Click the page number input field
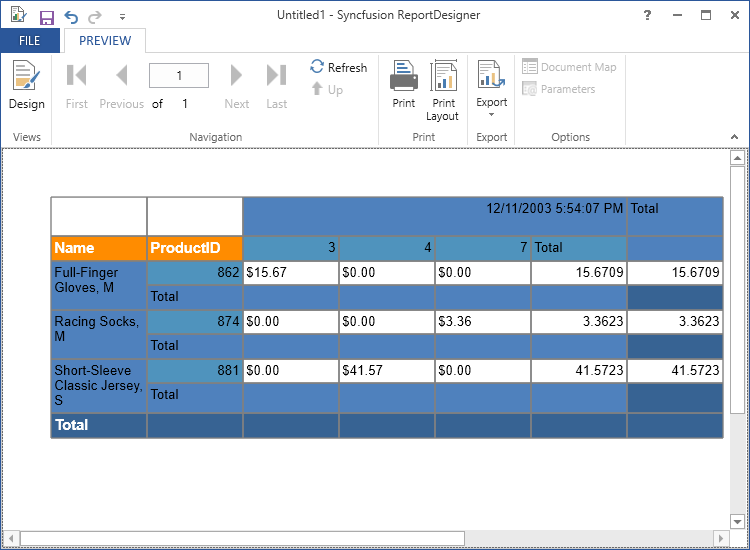750x550 pixels. [179, 76]
